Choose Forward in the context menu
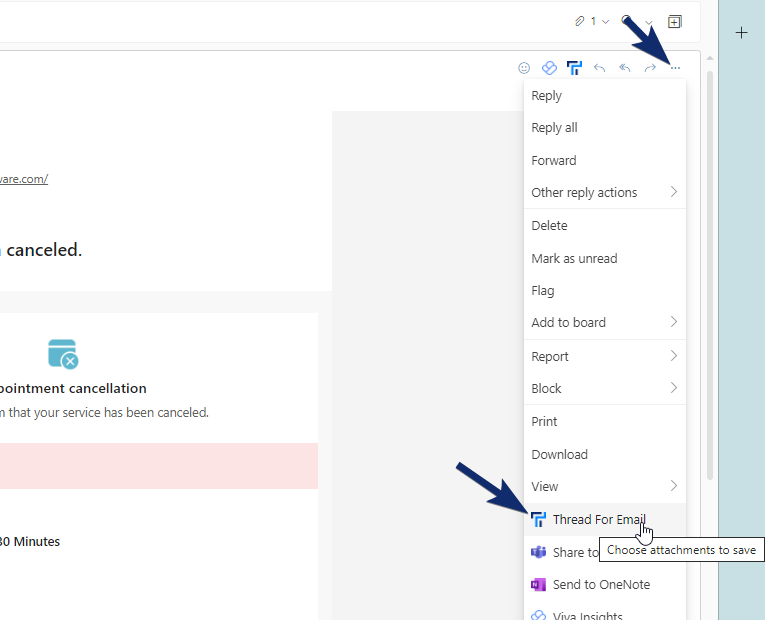765x620 pixels. click(605, 160)
